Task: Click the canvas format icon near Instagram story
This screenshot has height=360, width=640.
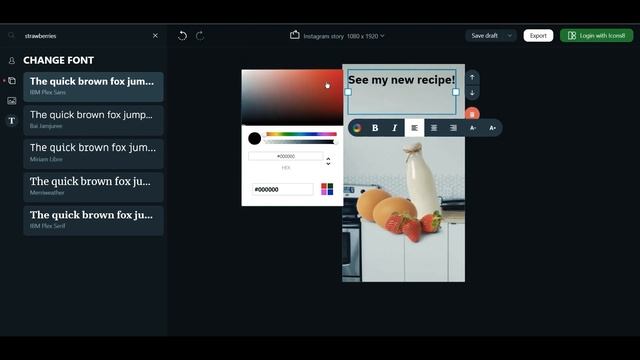Action: pyautogui.click(x=295, y=35)
